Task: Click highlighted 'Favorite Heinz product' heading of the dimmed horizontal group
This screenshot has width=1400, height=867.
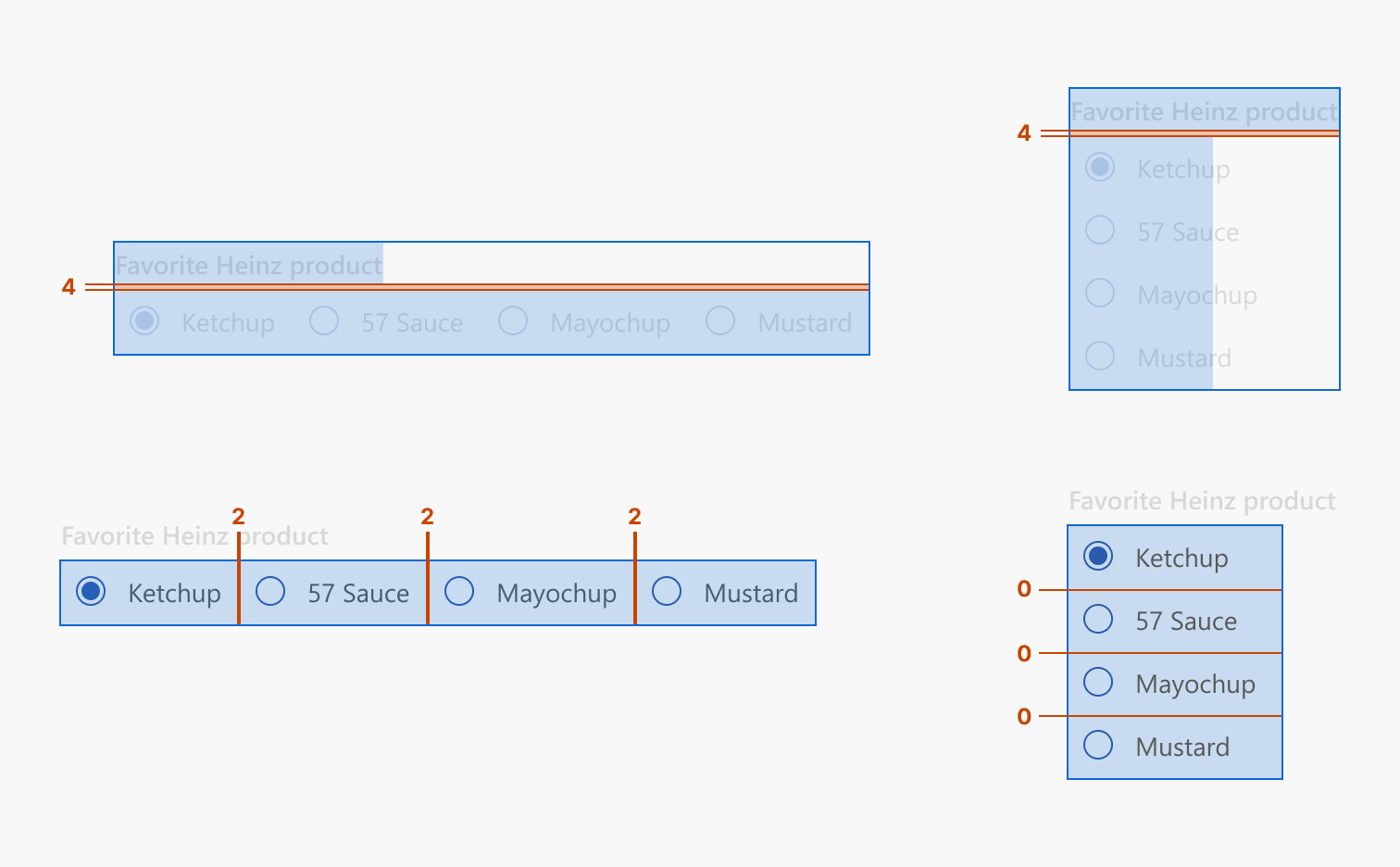Action: tap(248, 266)
